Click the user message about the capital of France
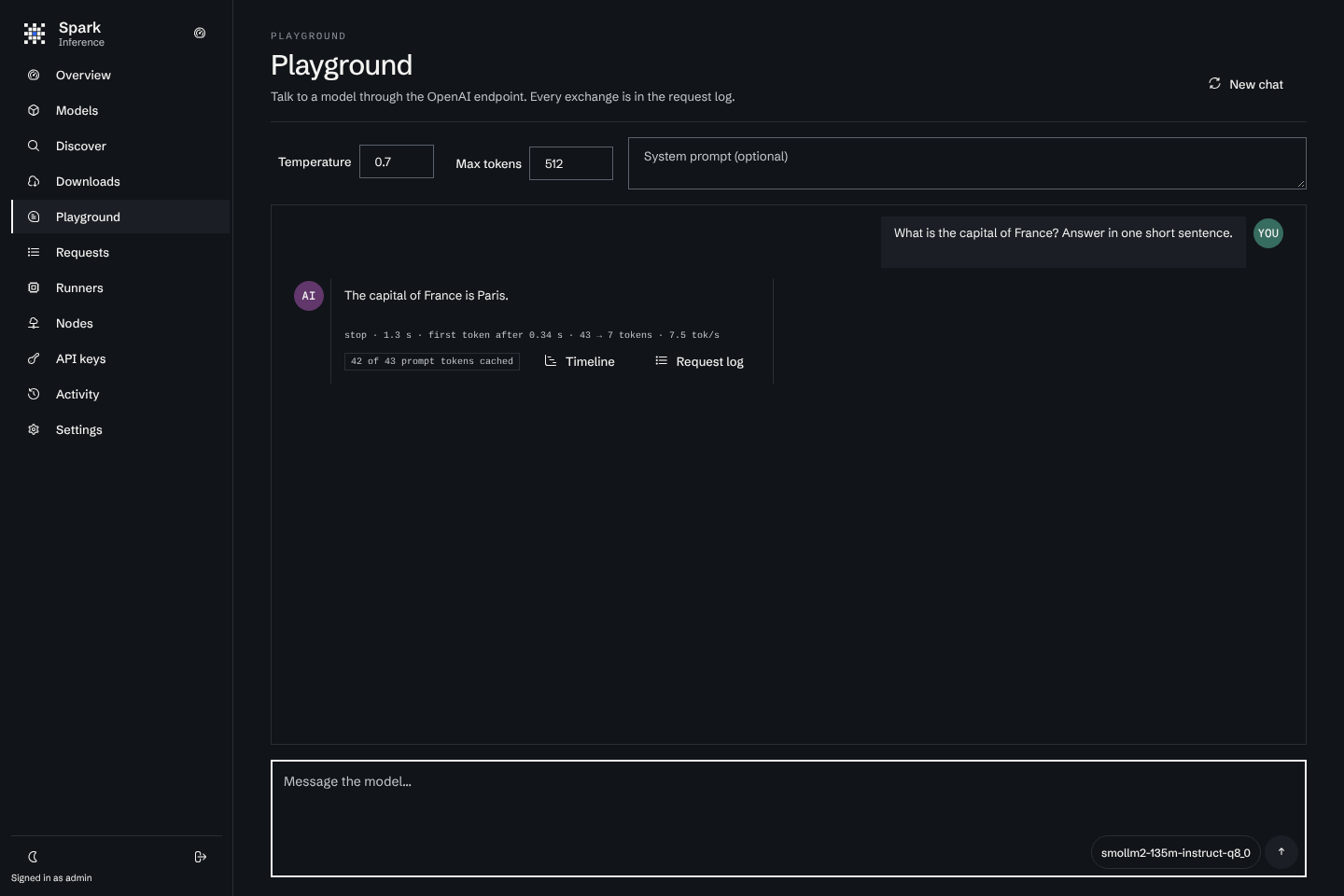1344x896 pixels. (x=1063, y=233)
